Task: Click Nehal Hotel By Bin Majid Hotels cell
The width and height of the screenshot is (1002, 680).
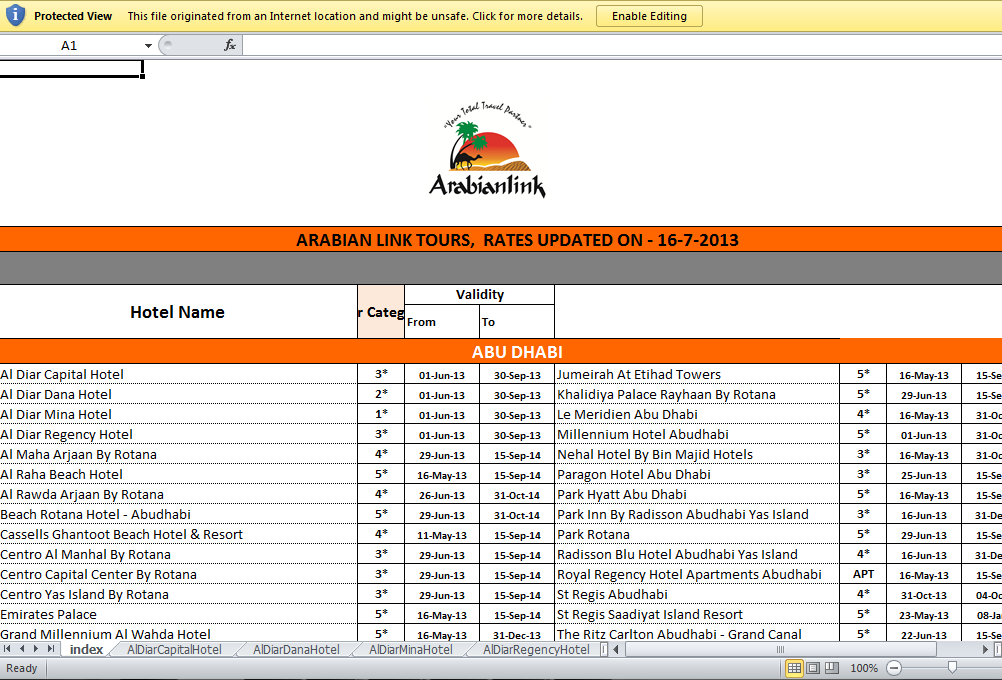Action: 697,454
